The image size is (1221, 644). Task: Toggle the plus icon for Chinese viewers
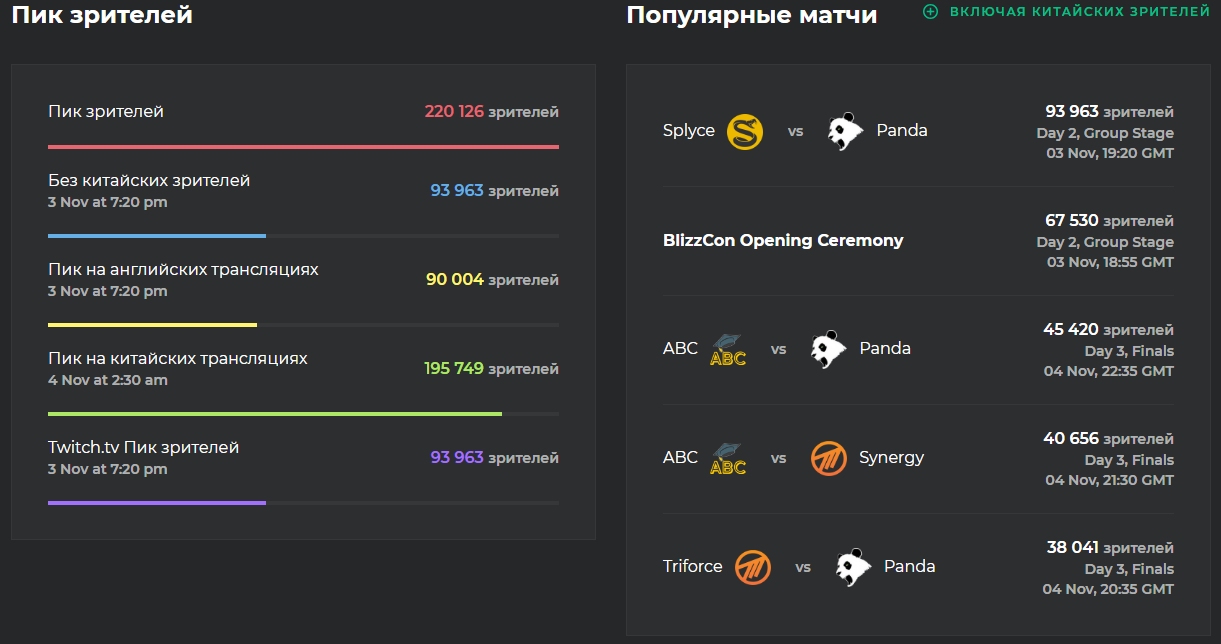pos(931,12)
